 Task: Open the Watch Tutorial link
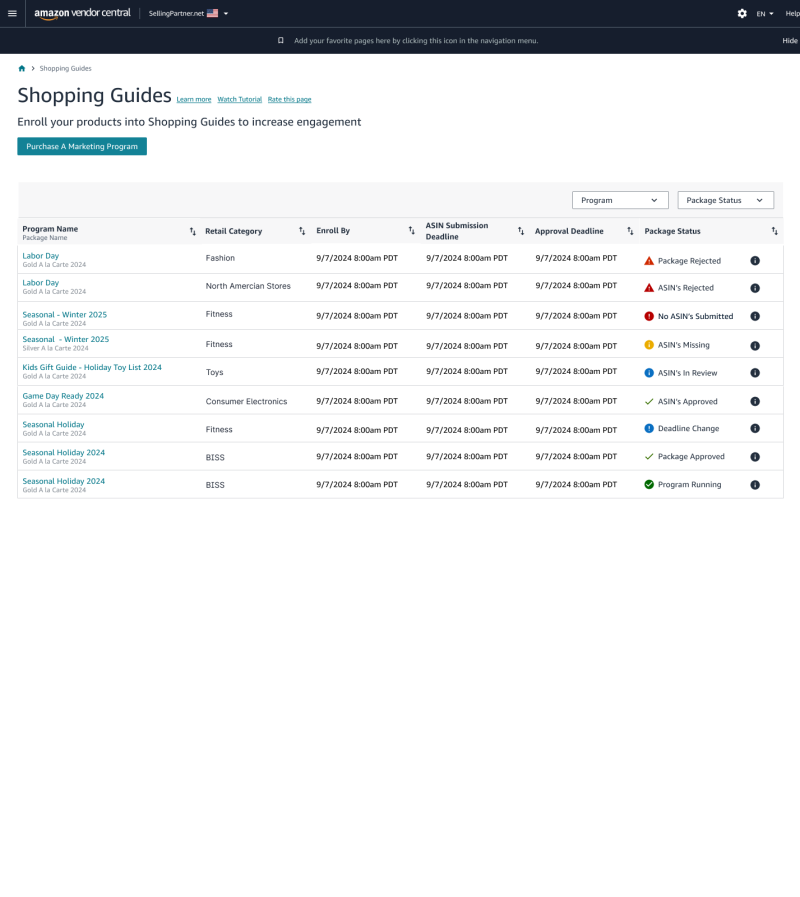tap(240, 100)
